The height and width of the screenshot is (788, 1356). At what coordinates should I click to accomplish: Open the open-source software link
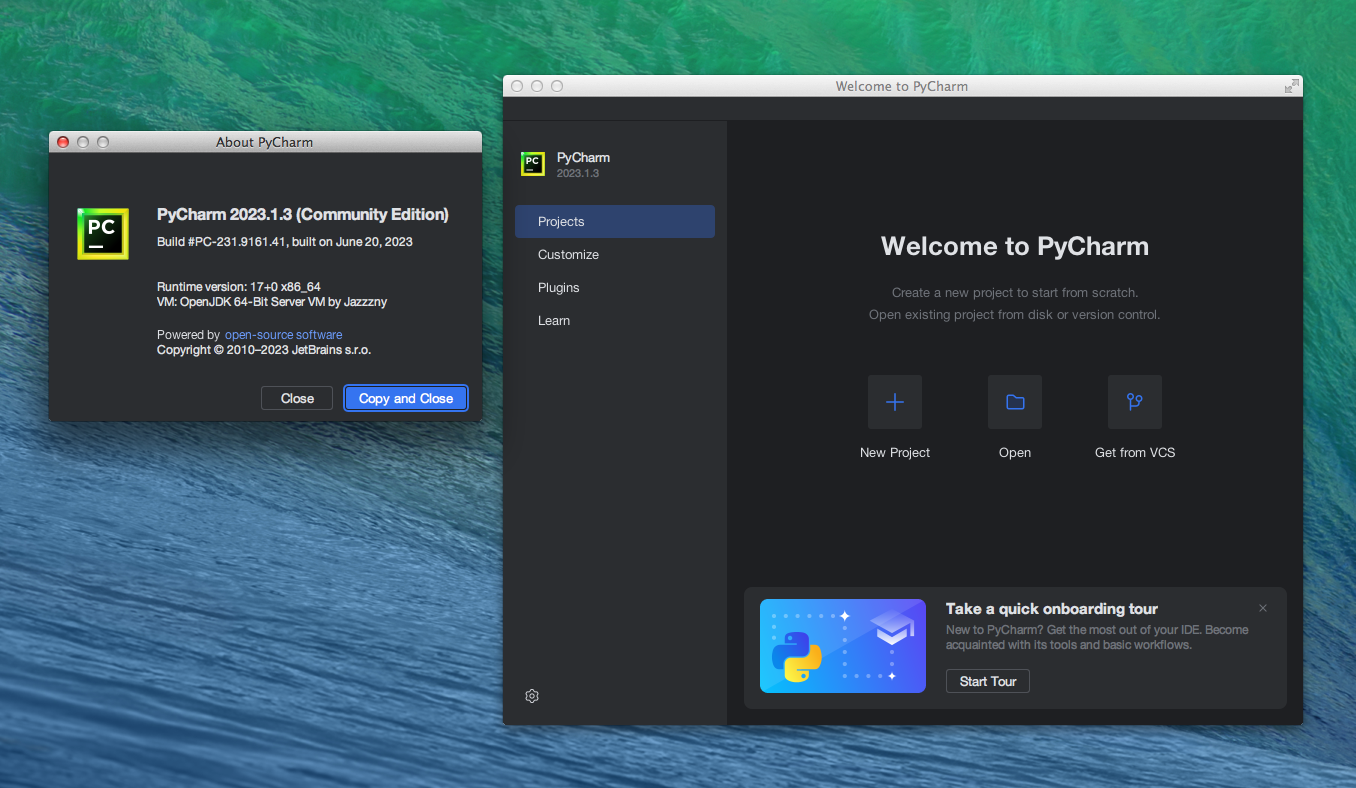point(284,335)
